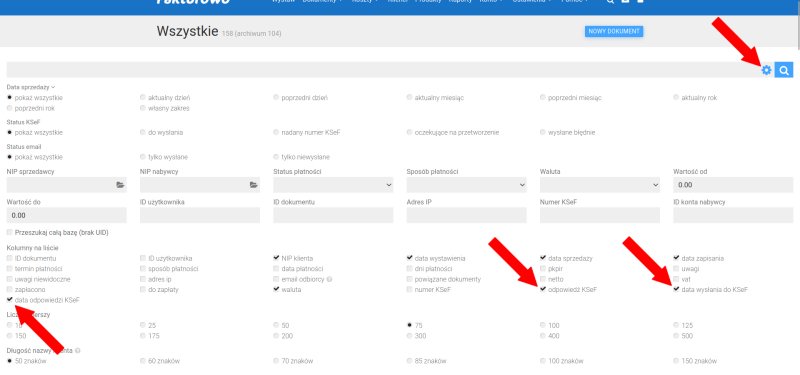This screenshot has width=800, height=375.
Task: Toggle data wysłania do KSeF checkbox
Action: pos(676,289)
